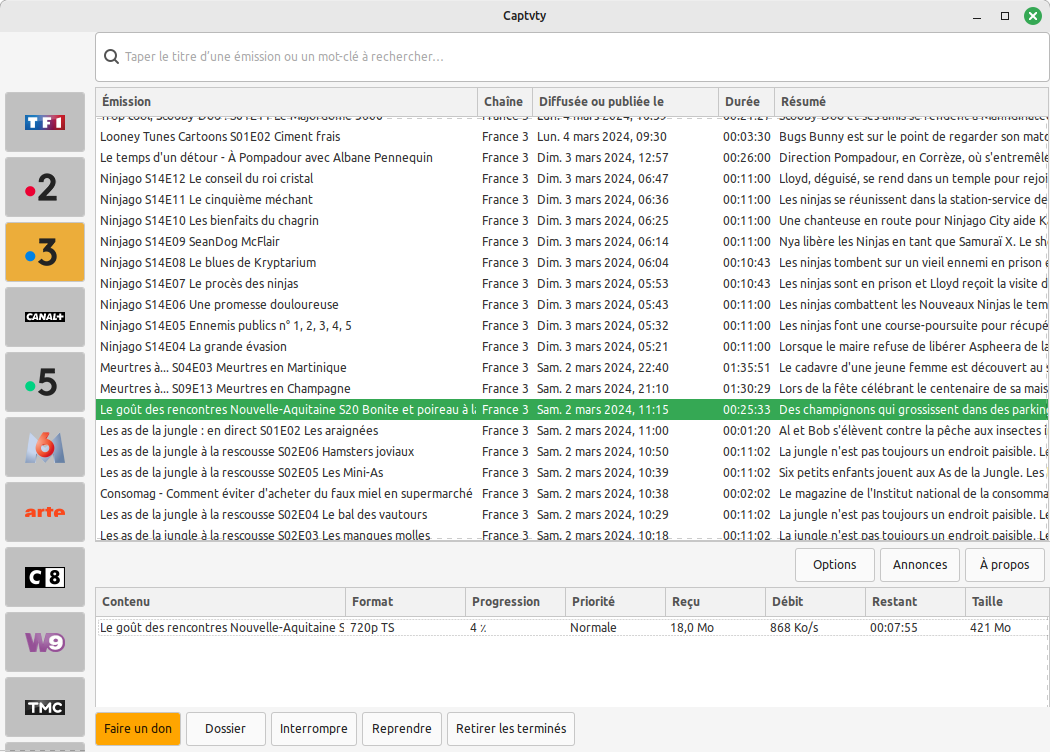
Task: Choose the Canal+ channel icon
Action: [x=45, y=317]
